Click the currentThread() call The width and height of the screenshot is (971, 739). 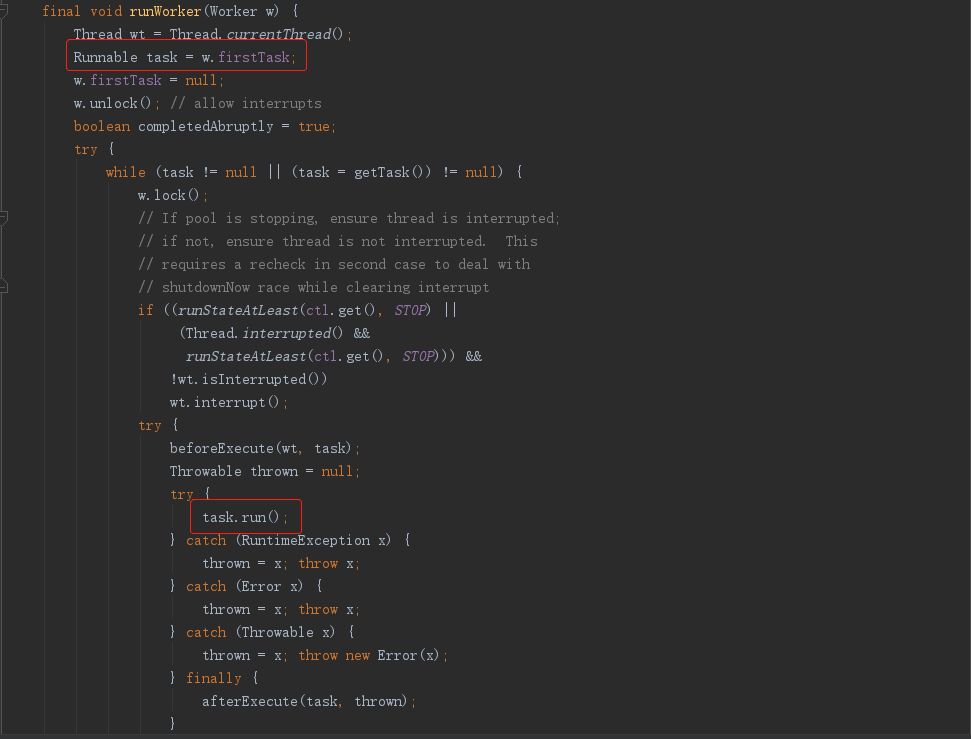coord(284,34)
